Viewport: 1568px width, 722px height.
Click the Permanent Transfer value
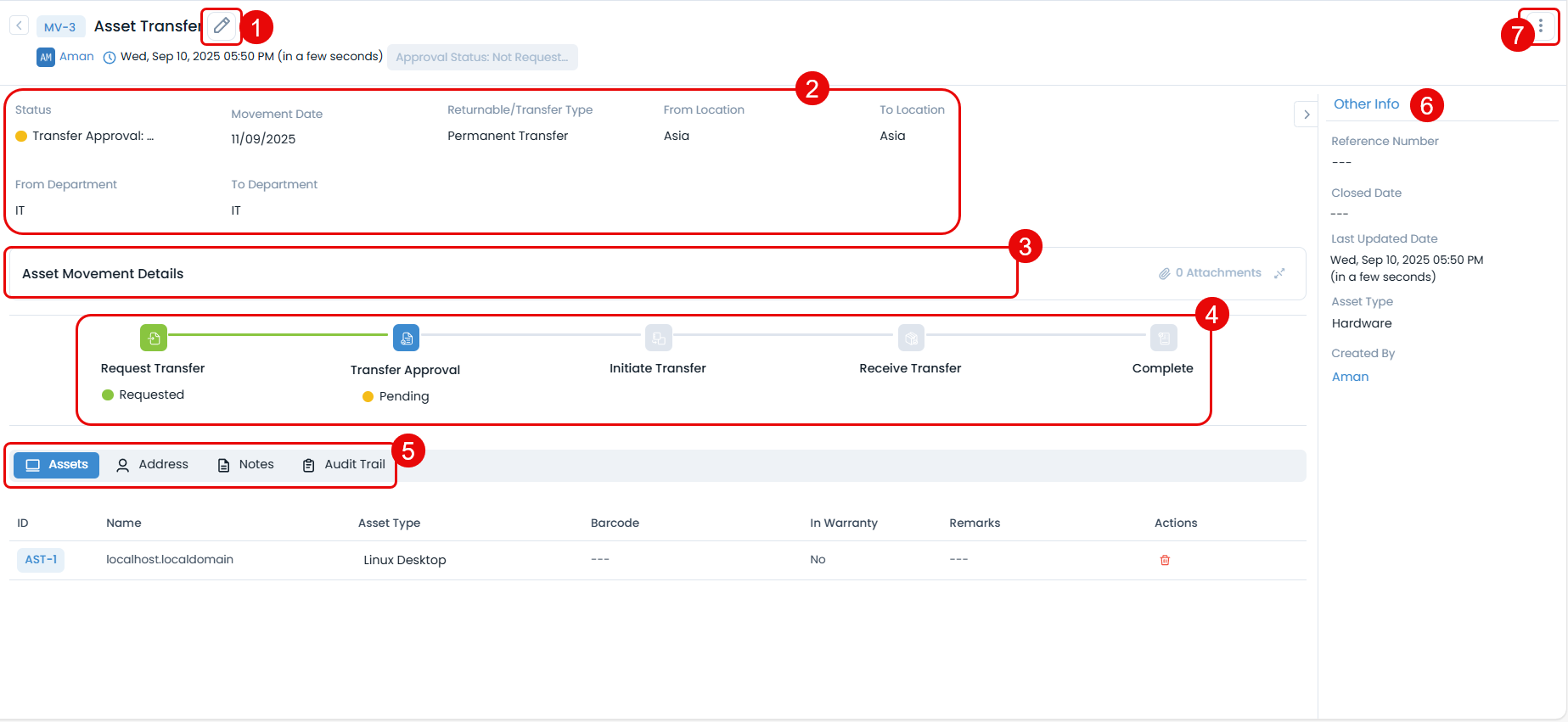508,136
